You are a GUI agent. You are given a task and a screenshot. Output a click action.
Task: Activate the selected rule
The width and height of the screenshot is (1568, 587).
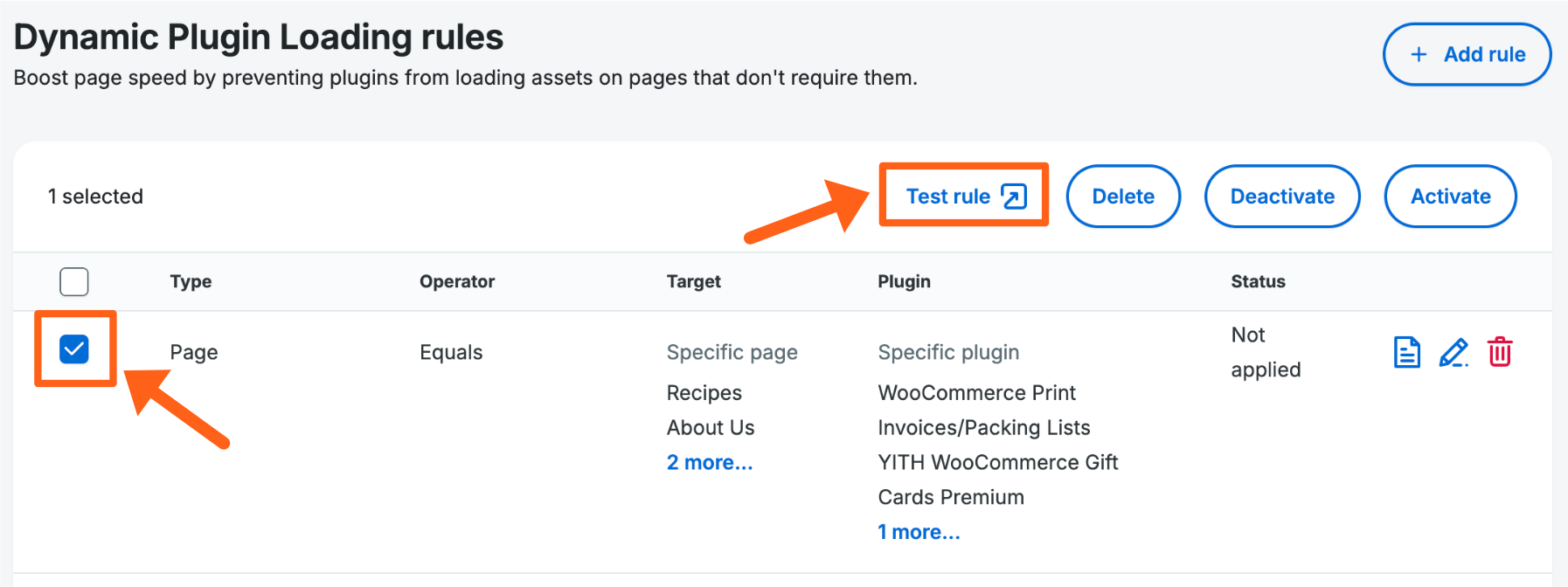[x=1450, y=196]
